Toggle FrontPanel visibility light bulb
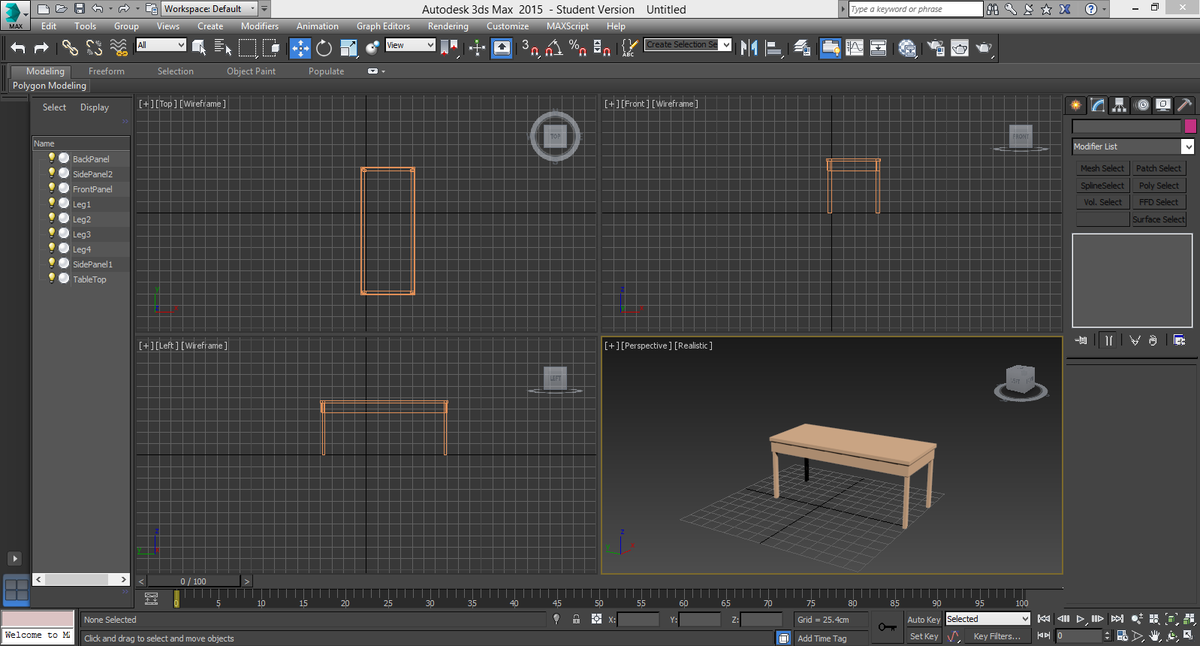The image size is (1200, 646). tap(52, 188)
